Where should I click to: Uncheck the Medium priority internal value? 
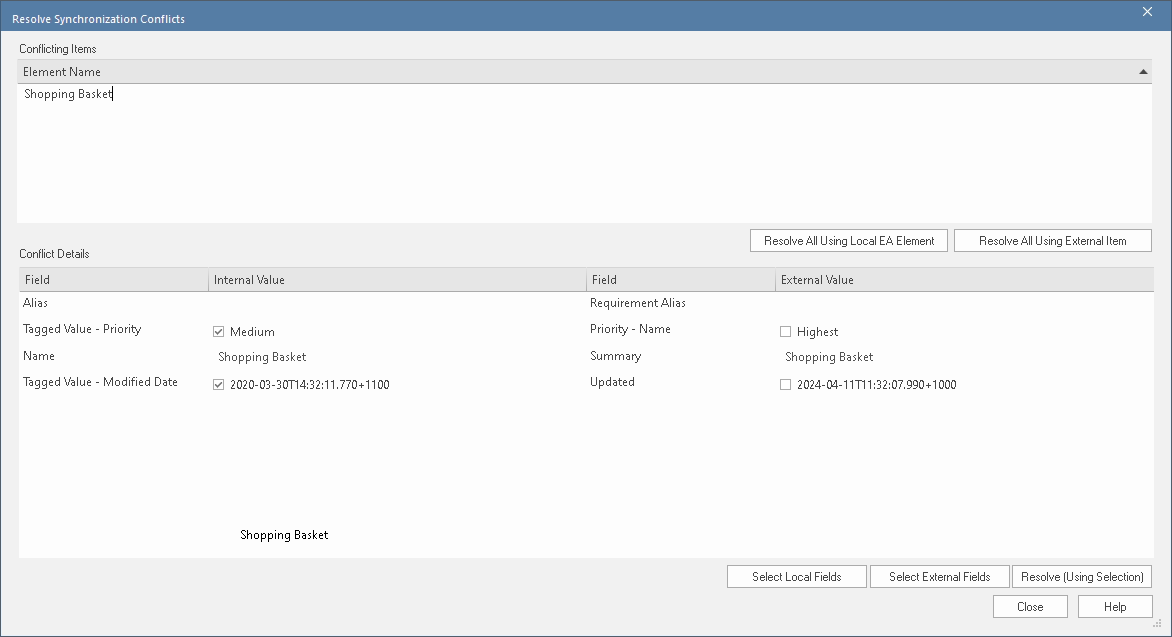[x=219, y=332]
